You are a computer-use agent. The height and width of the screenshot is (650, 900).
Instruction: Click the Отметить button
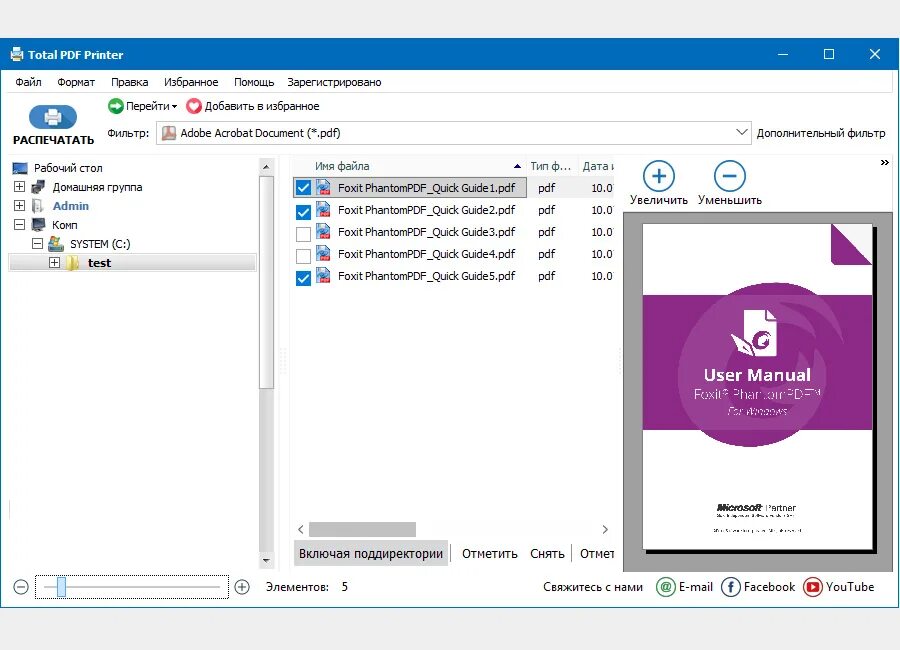490,554
